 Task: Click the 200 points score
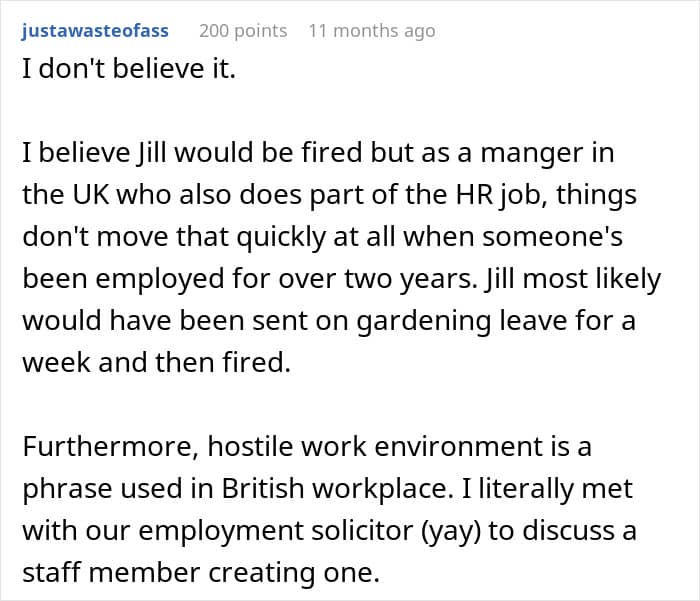(x=243, y=30)
